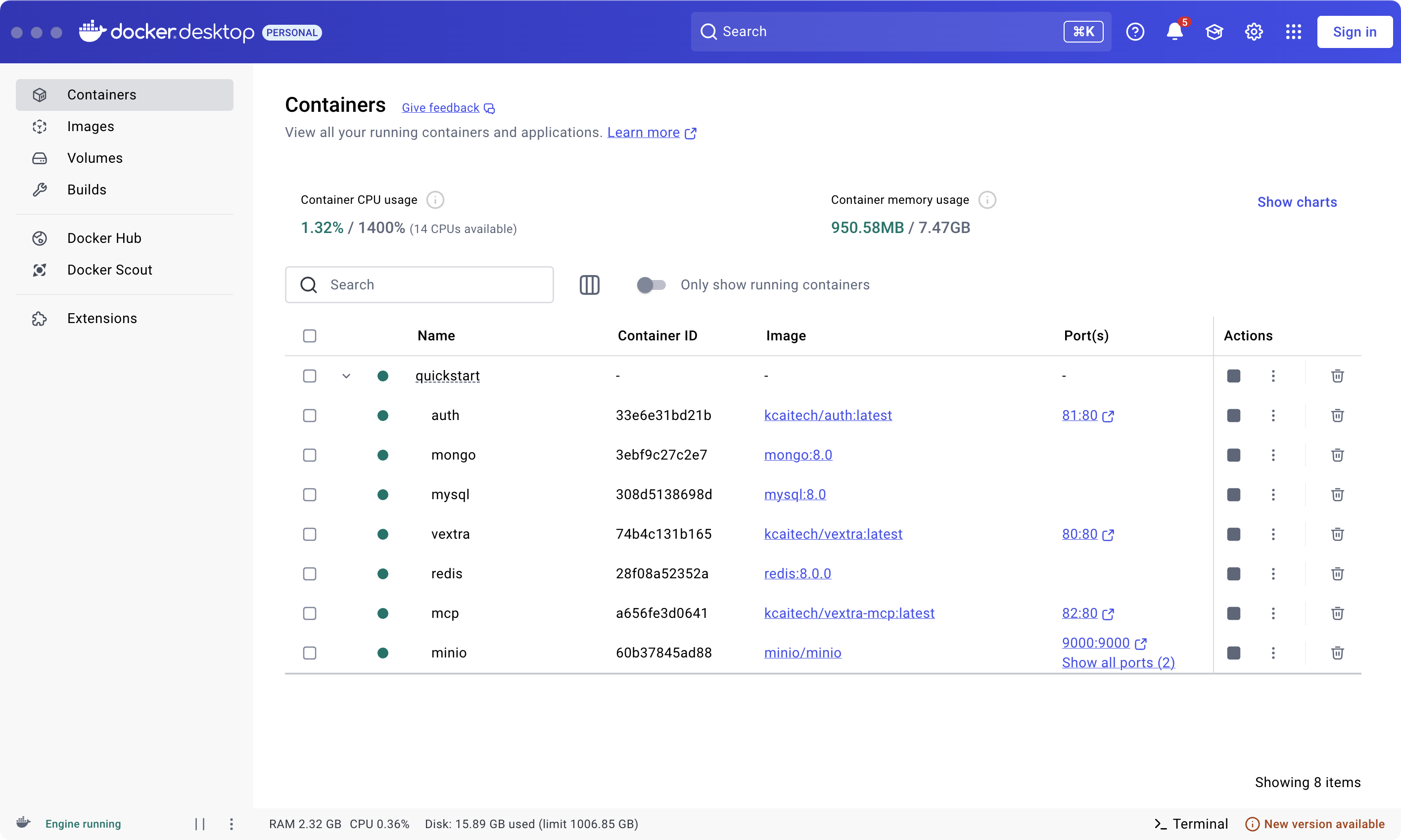Open more actions menu for mcp
The height and width of the screenshot is (840, 1401).
point(1273,613)
